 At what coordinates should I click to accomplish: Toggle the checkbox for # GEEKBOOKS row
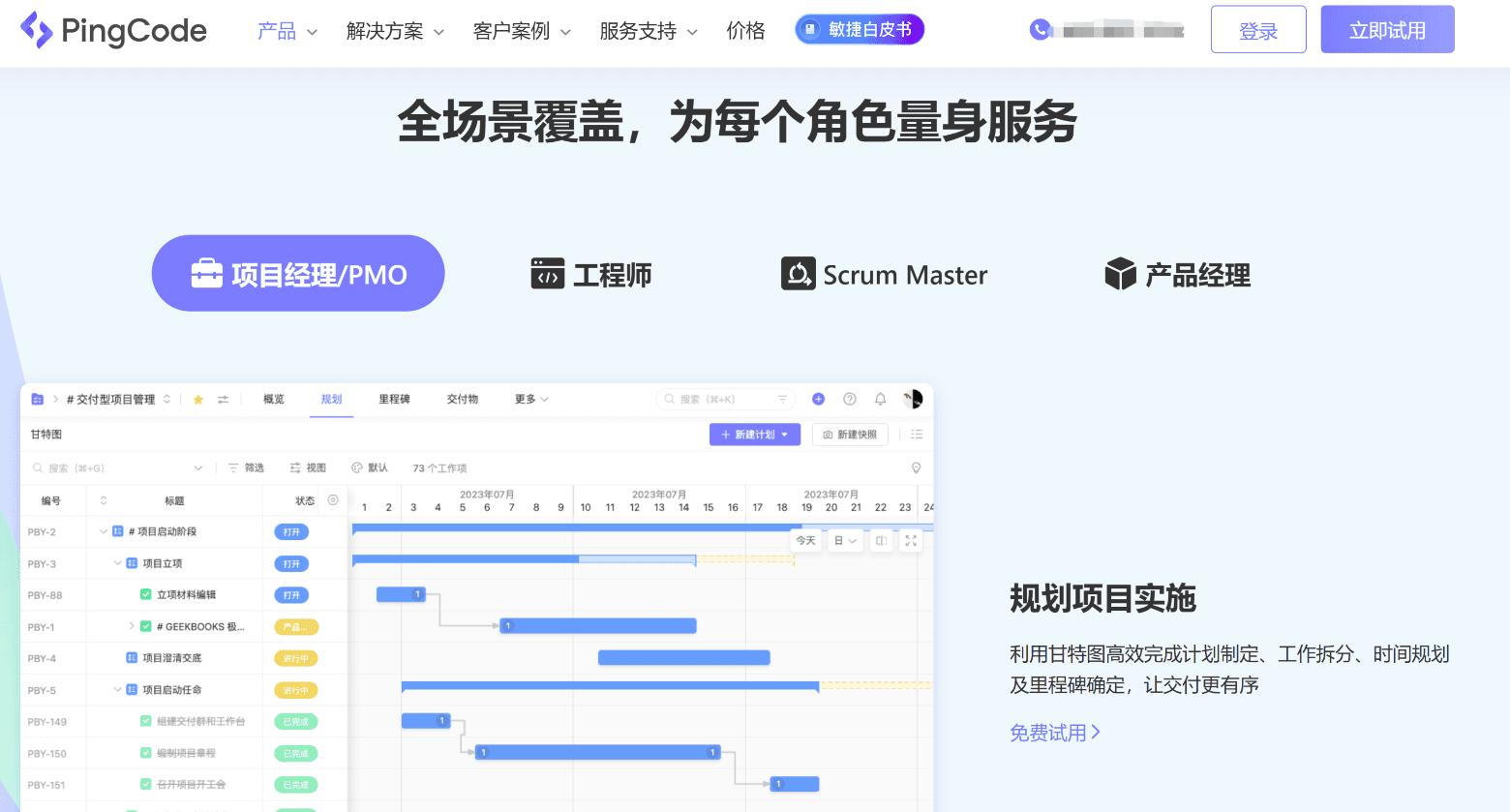[x=146, y=627]
